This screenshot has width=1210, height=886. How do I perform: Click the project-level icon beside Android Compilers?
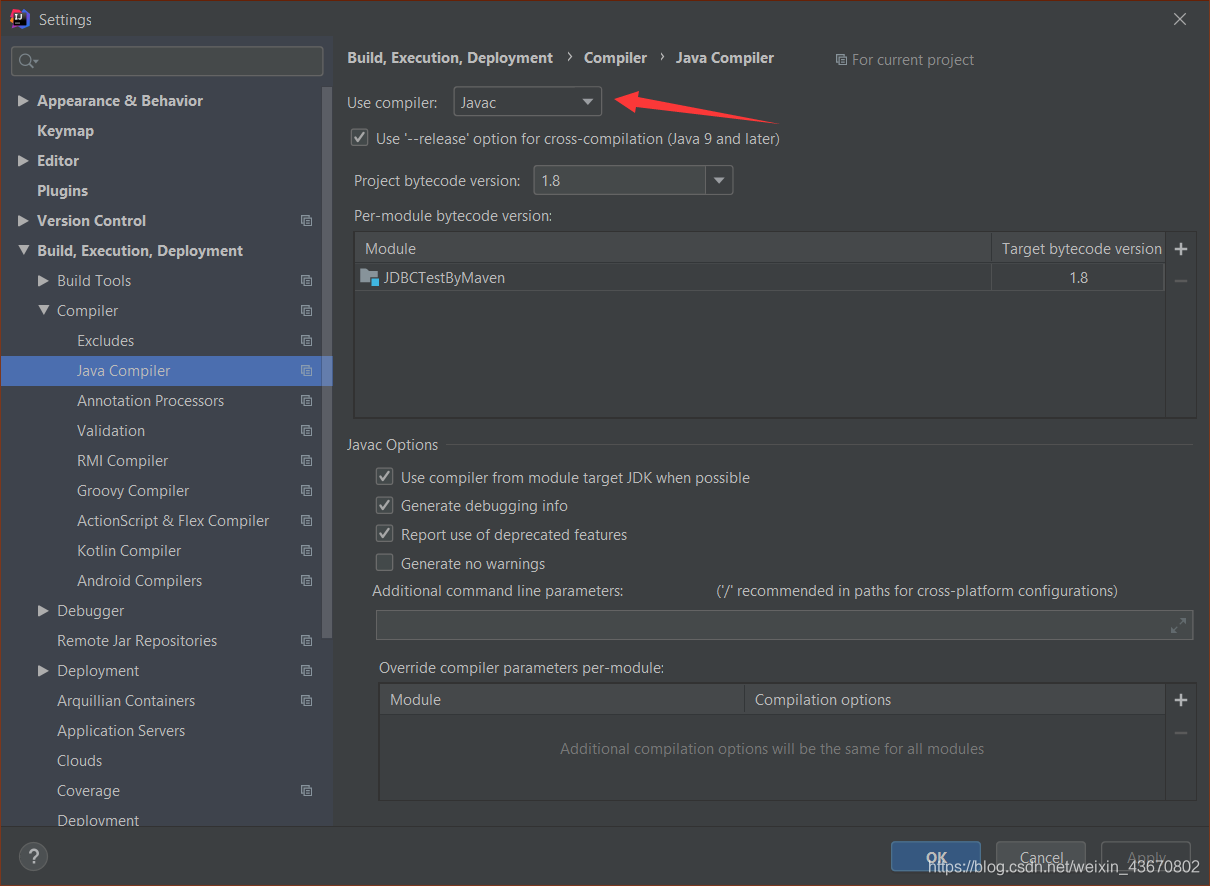click(306, 581)
